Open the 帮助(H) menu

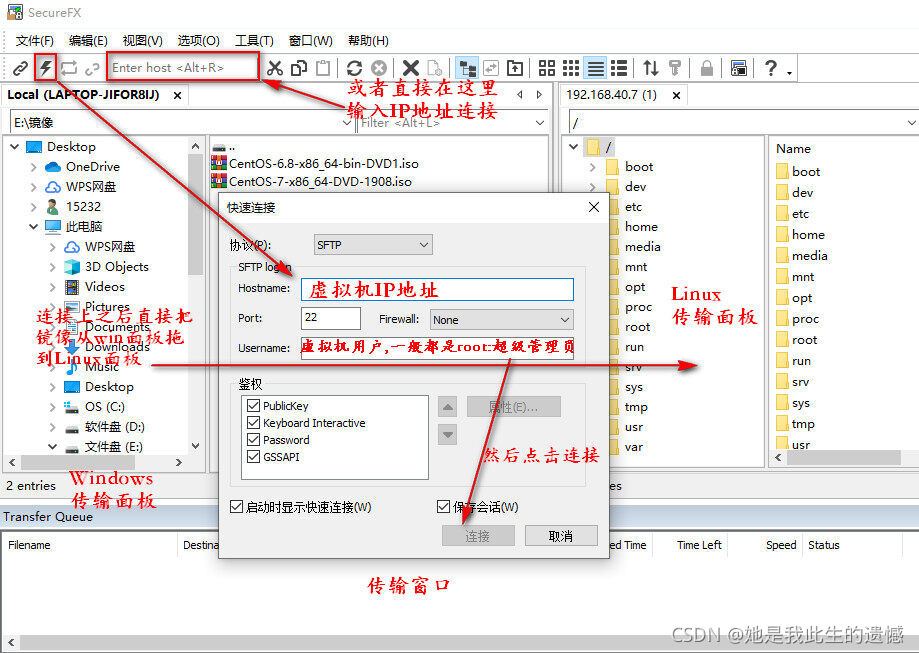(368, 40)
